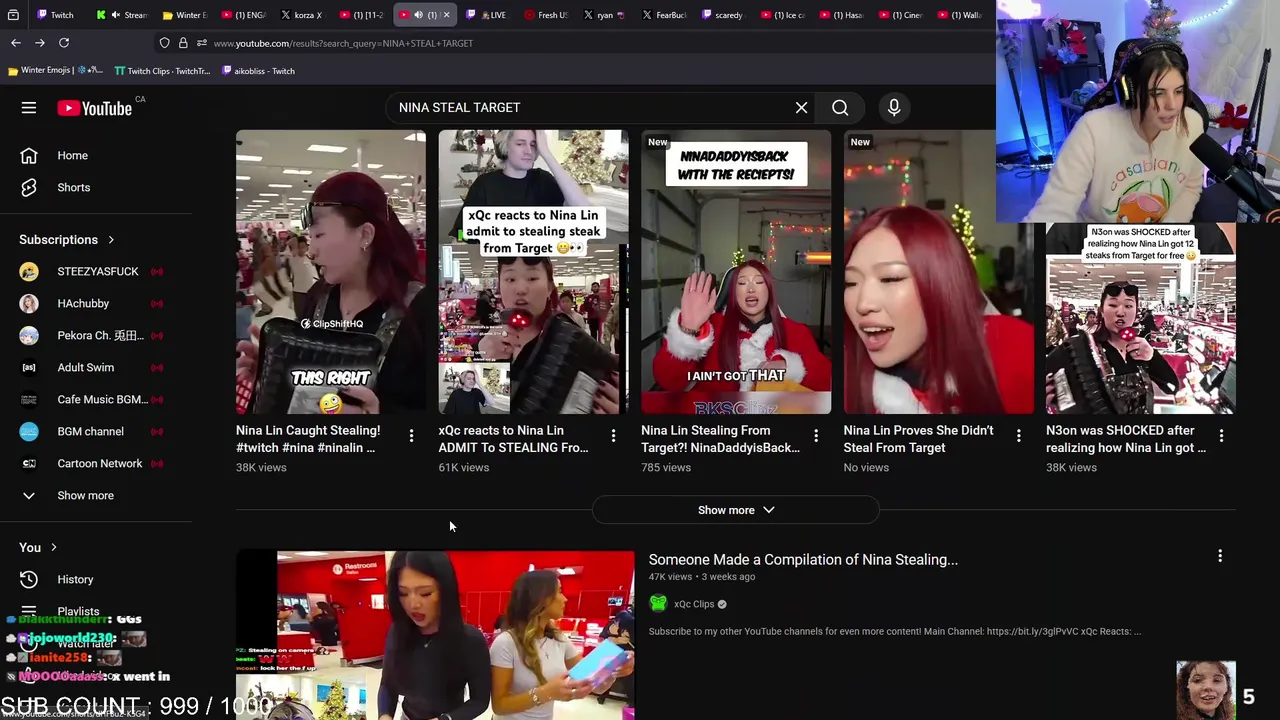Viewport: 1280px width, 720px height.
Task: Click the address bar lock icon
Action: click(183, 43)
